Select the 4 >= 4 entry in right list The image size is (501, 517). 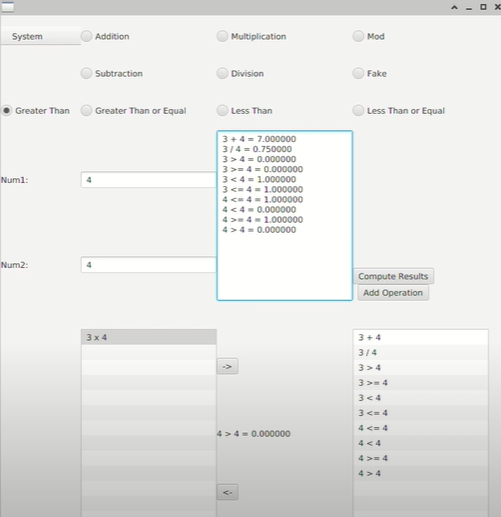pos(421,458)
